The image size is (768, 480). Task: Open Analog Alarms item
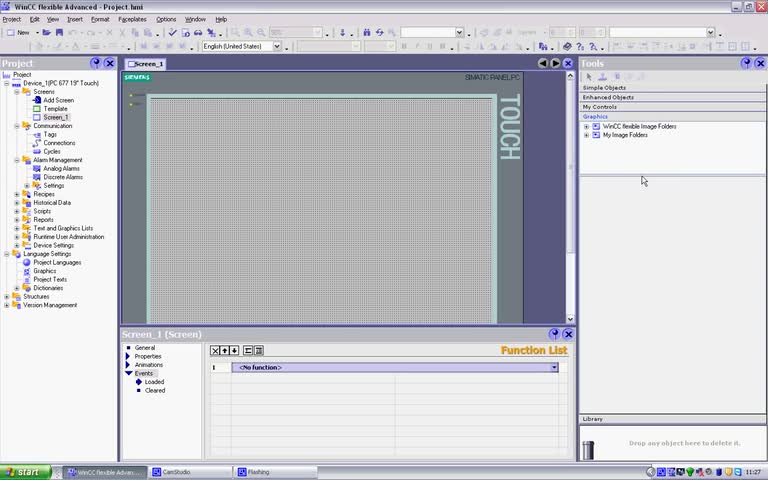coord(61,168)
